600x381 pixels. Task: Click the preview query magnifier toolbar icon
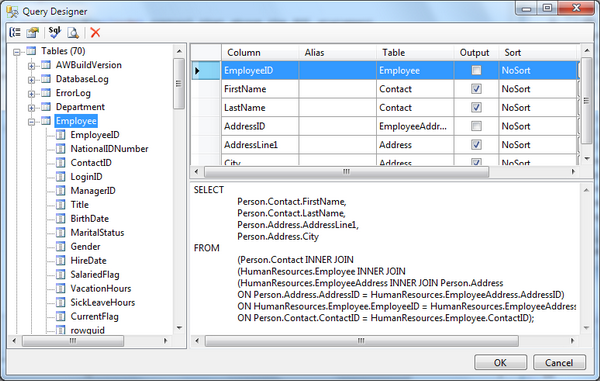pyautogui.click(x=73, y=33)
